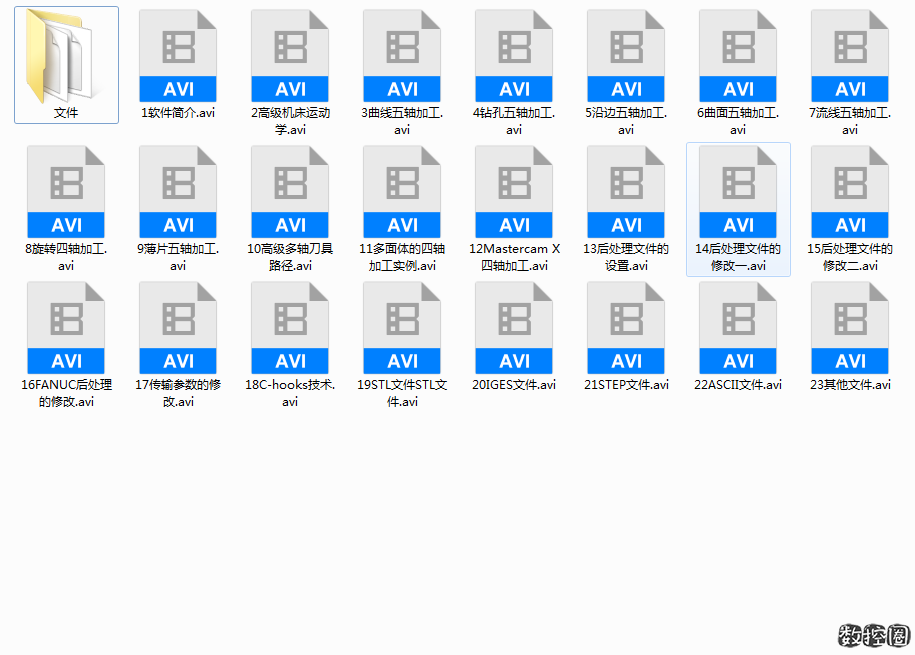Click the filename text 18C-hooks技术.avi
Image resolution: width=915 pixels, height=655 pixels.
coord(290,393)
